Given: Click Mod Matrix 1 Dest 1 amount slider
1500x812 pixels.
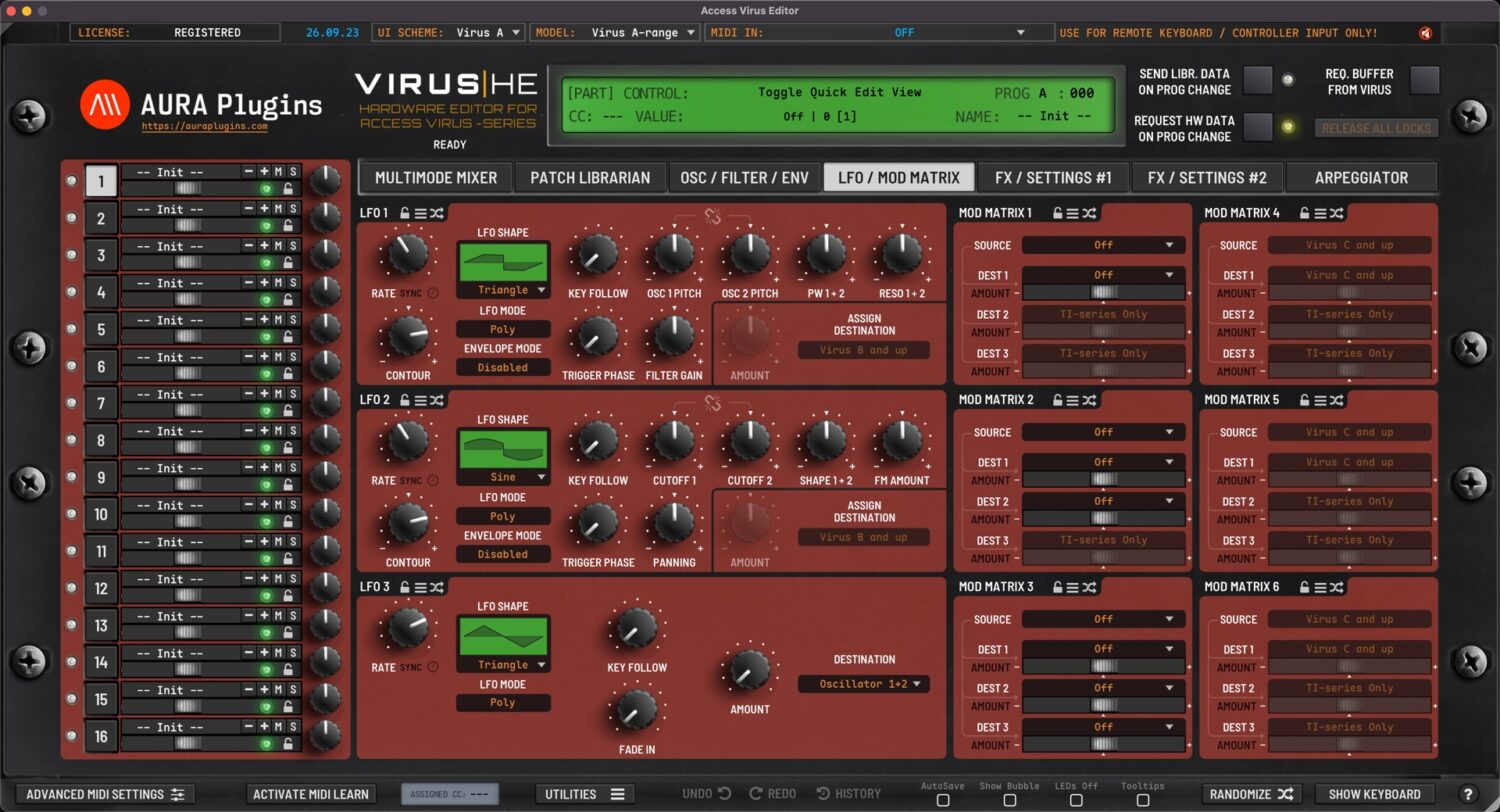Looking at the screenshot, I should [1103, 293].
